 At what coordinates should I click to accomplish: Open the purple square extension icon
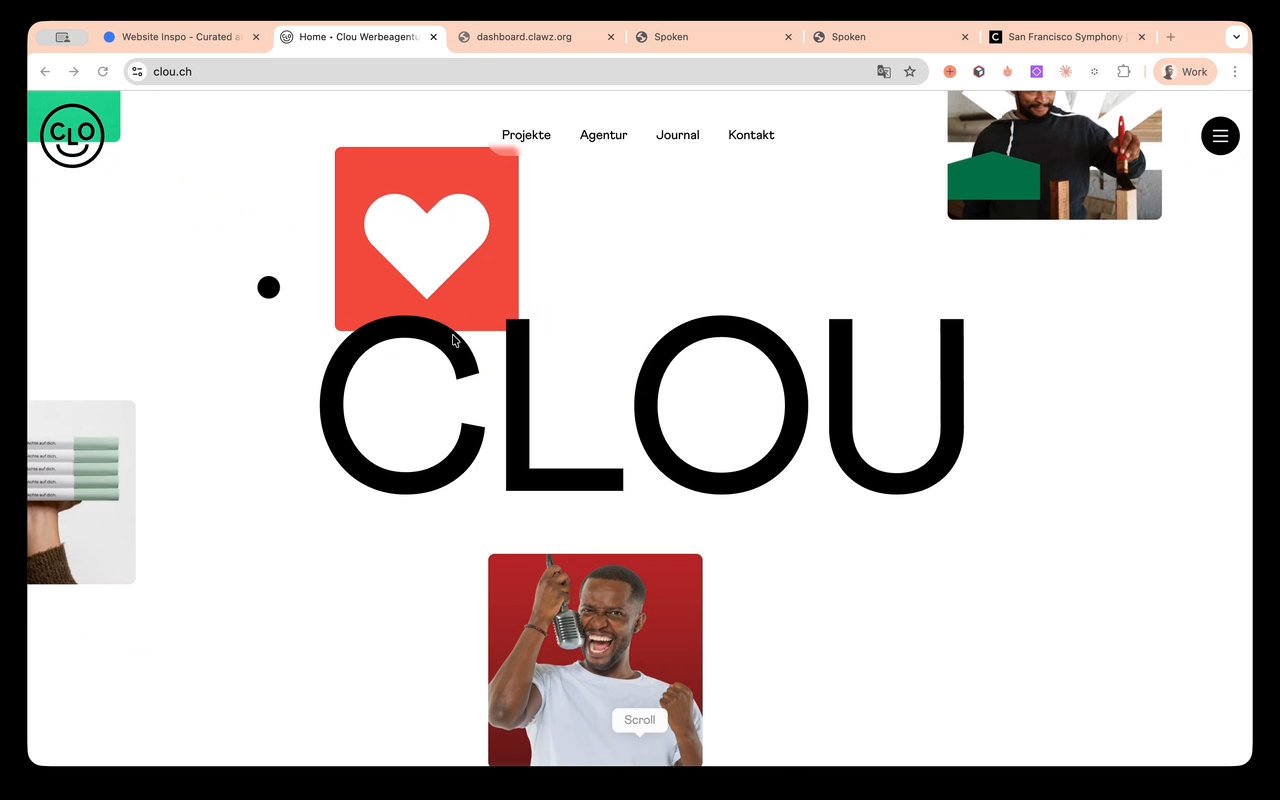point(1037,72)
